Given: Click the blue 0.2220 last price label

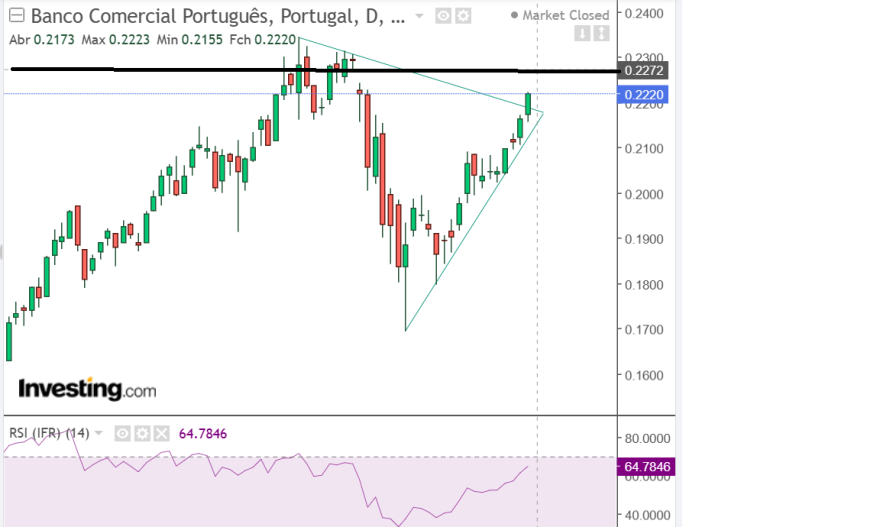Looking at the screenshot, I should [643, 94].
